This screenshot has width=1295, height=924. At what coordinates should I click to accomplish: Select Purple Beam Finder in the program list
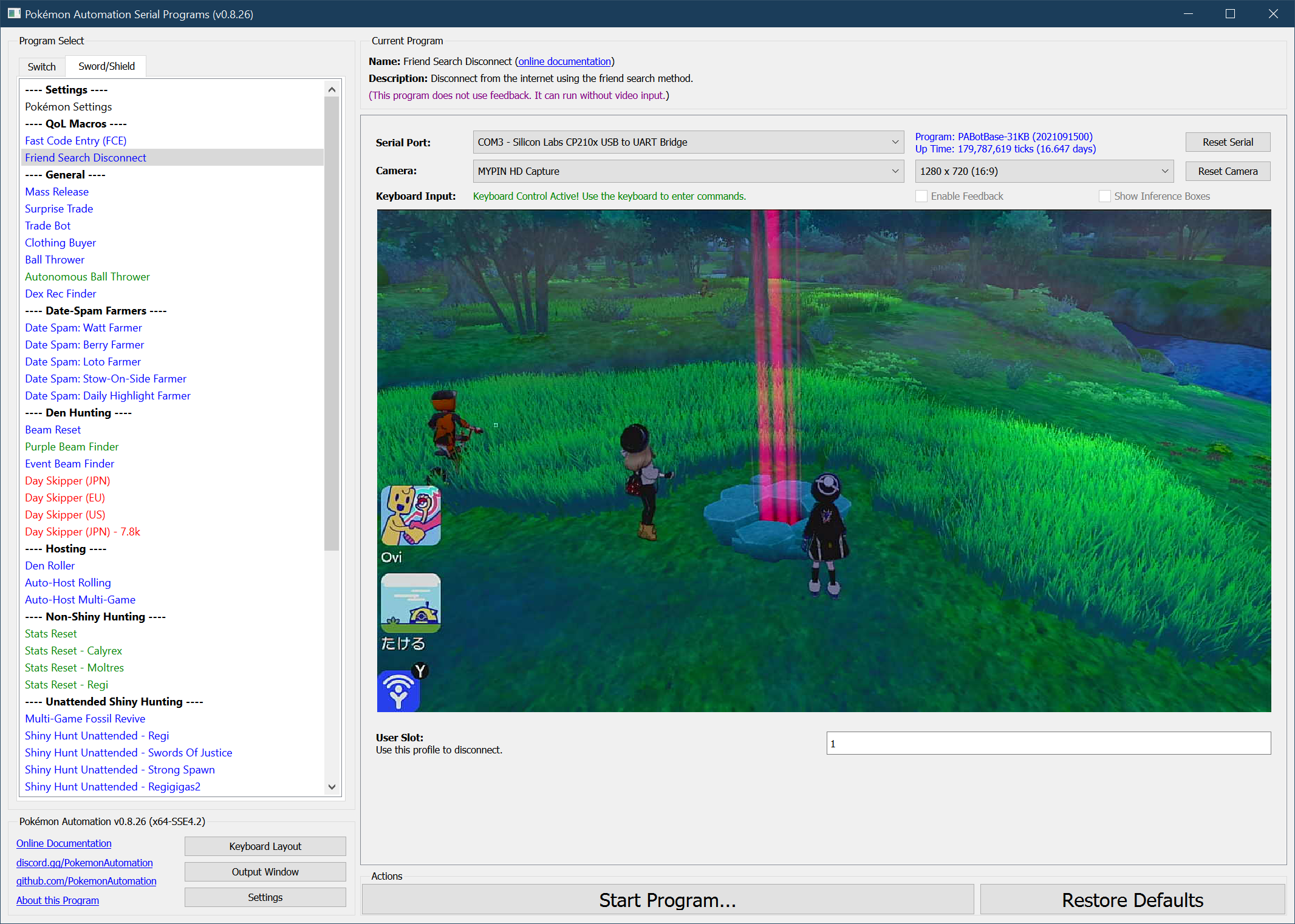pyautogui.click(x=72, y=447)
